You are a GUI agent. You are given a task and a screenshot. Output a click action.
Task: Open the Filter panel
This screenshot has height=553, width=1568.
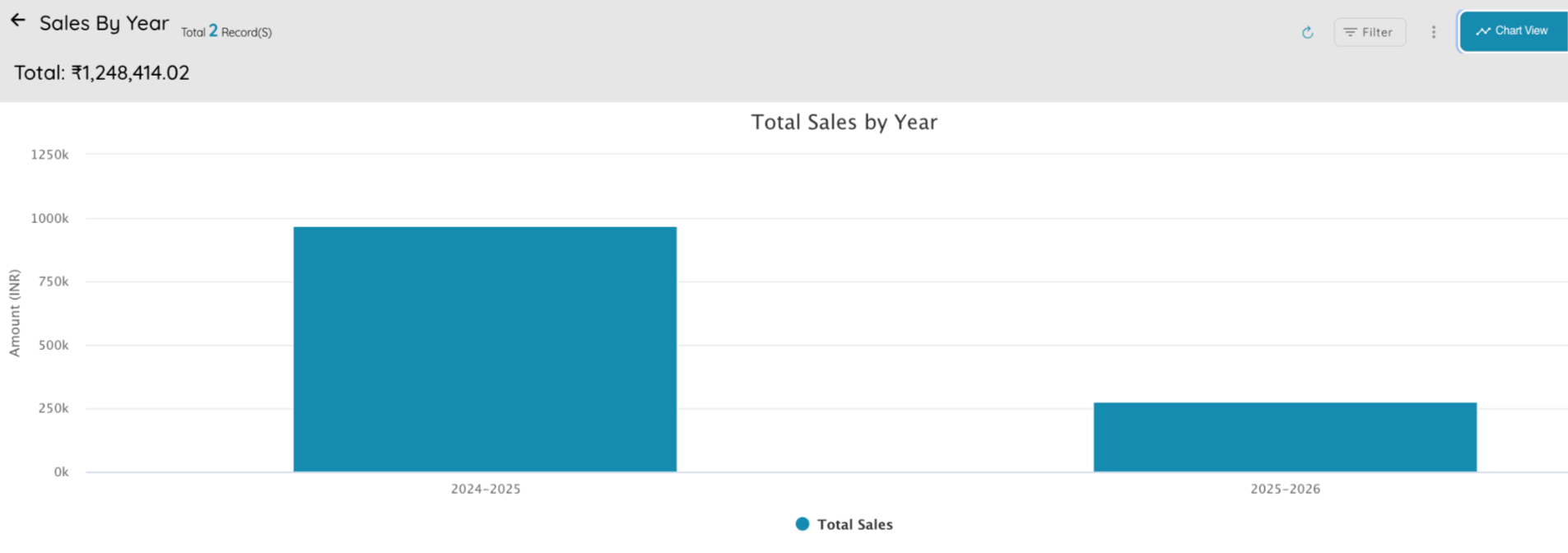tap(1370, 32)
